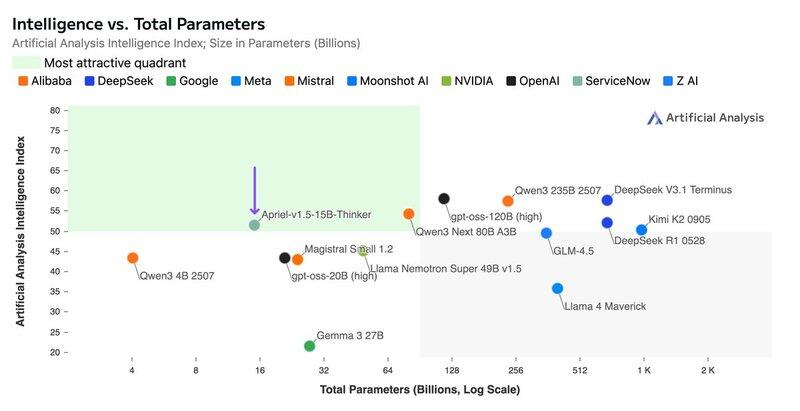The image size is (800, 411).
Task: Select the Qwen3 4B 2507 data point
Action: (133, 258)
